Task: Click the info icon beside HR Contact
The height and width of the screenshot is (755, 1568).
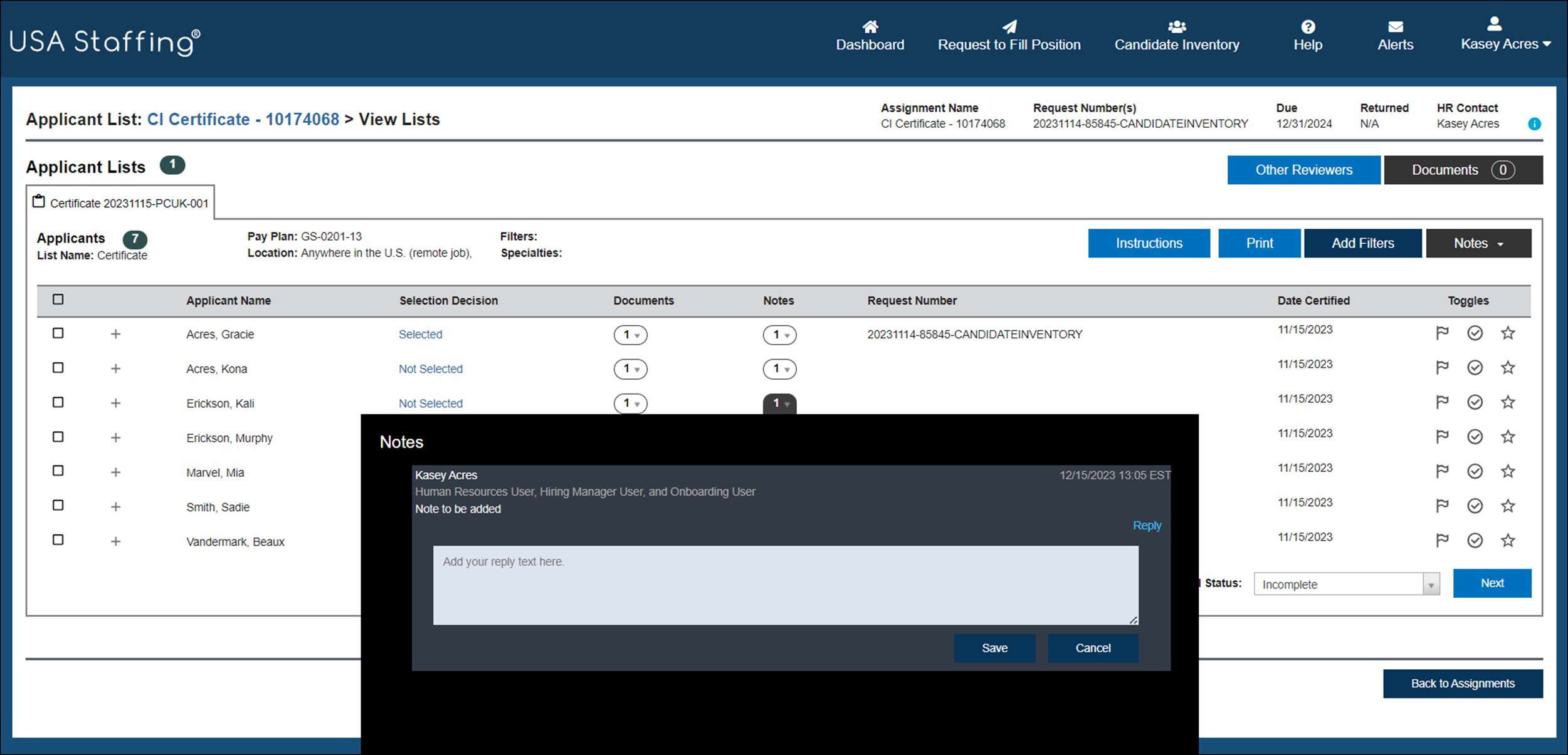Action: click(x=1534, y=123)
